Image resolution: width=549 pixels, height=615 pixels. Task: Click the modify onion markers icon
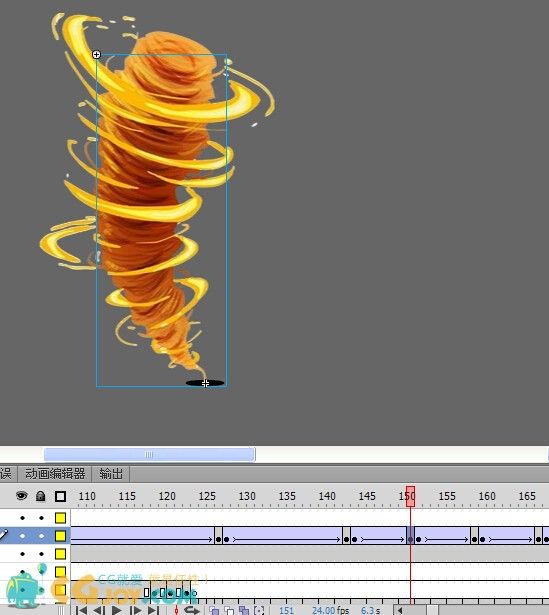pos(259,610)
